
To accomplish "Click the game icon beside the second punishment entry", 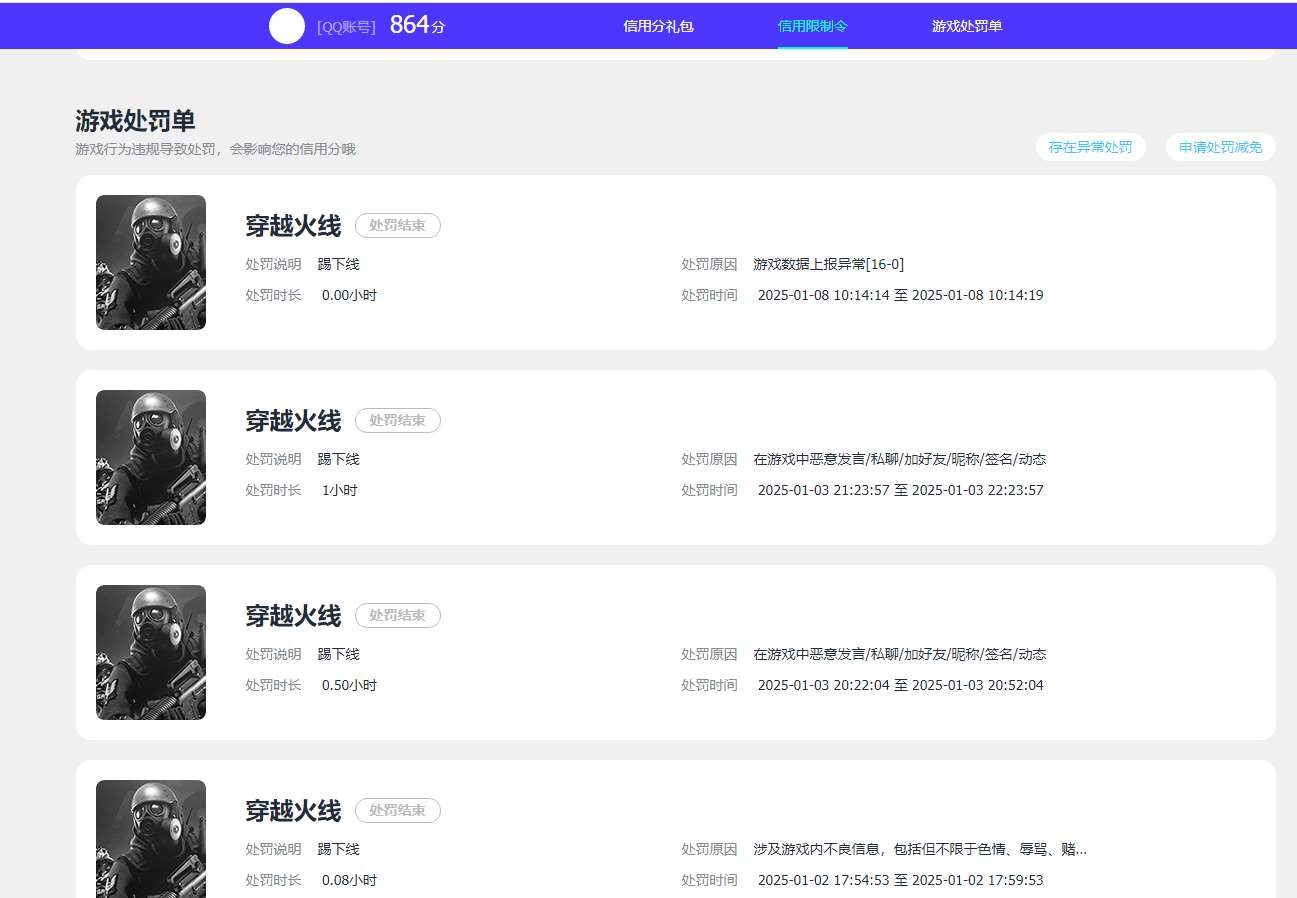I will (150, 457).
